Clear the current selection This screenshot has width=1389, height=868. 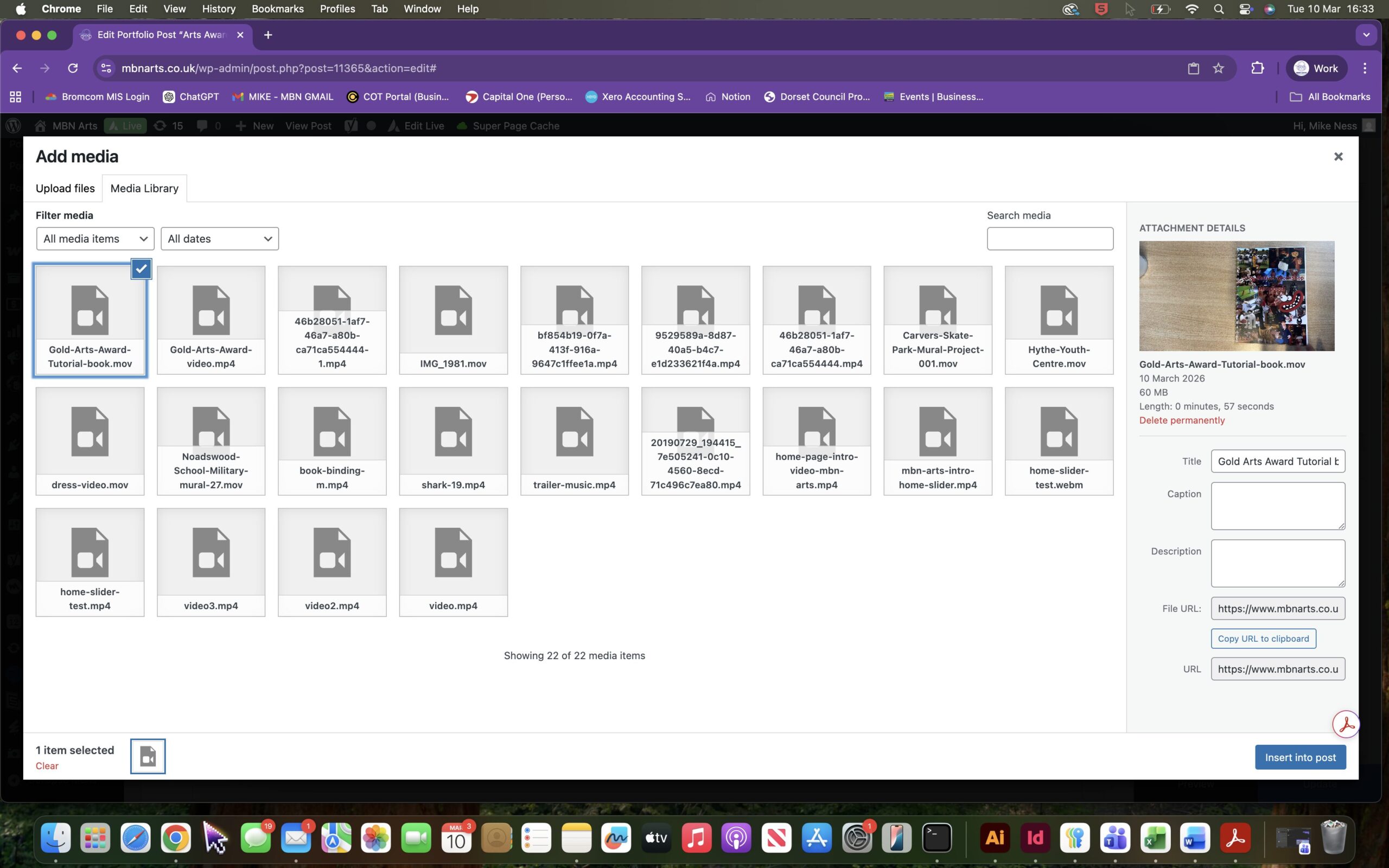click(x=47, y=766)
